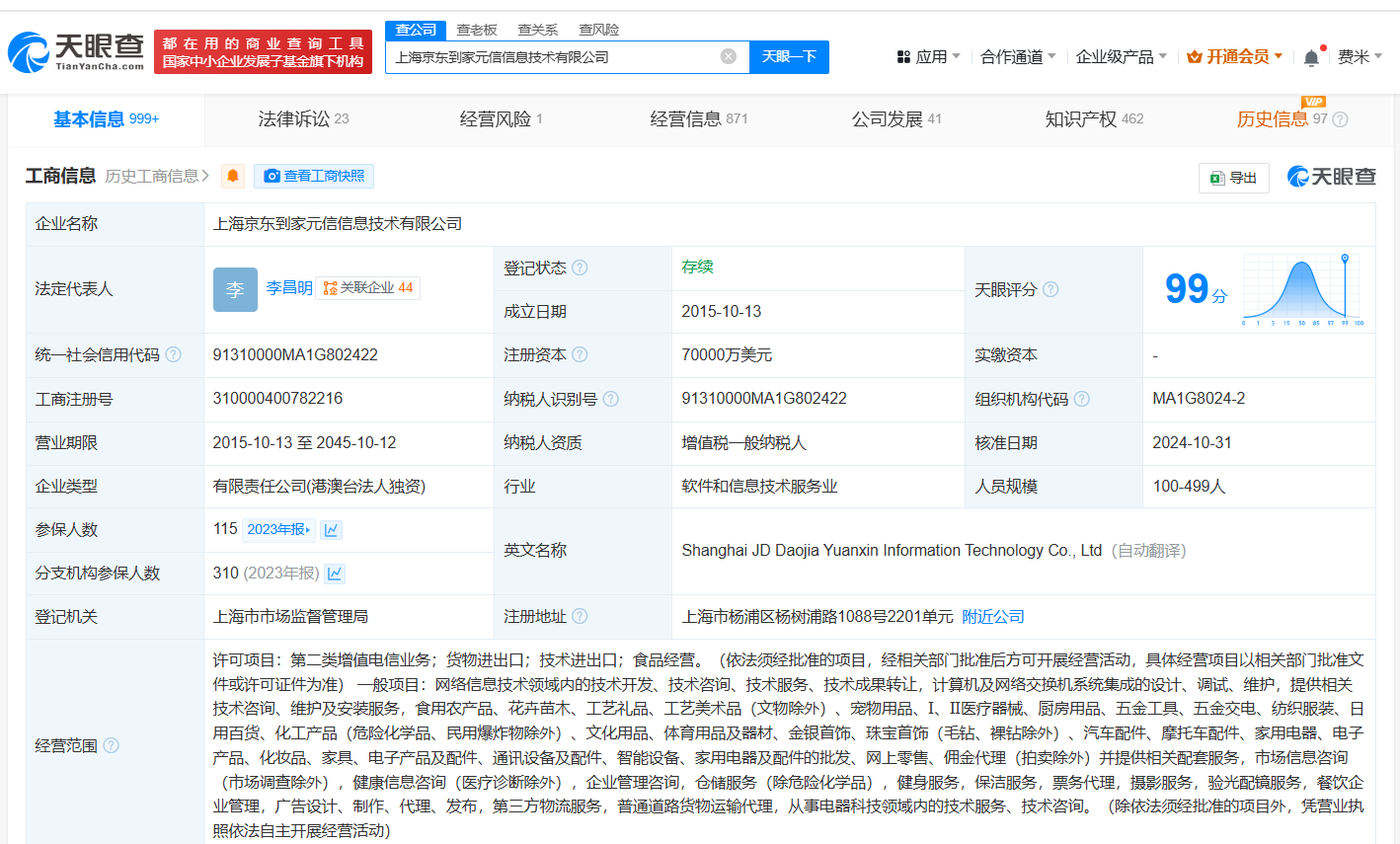Click the 上海市杨浦区杨树浦路1088号 address text
1400x844 pixels.
click(817, 616)
